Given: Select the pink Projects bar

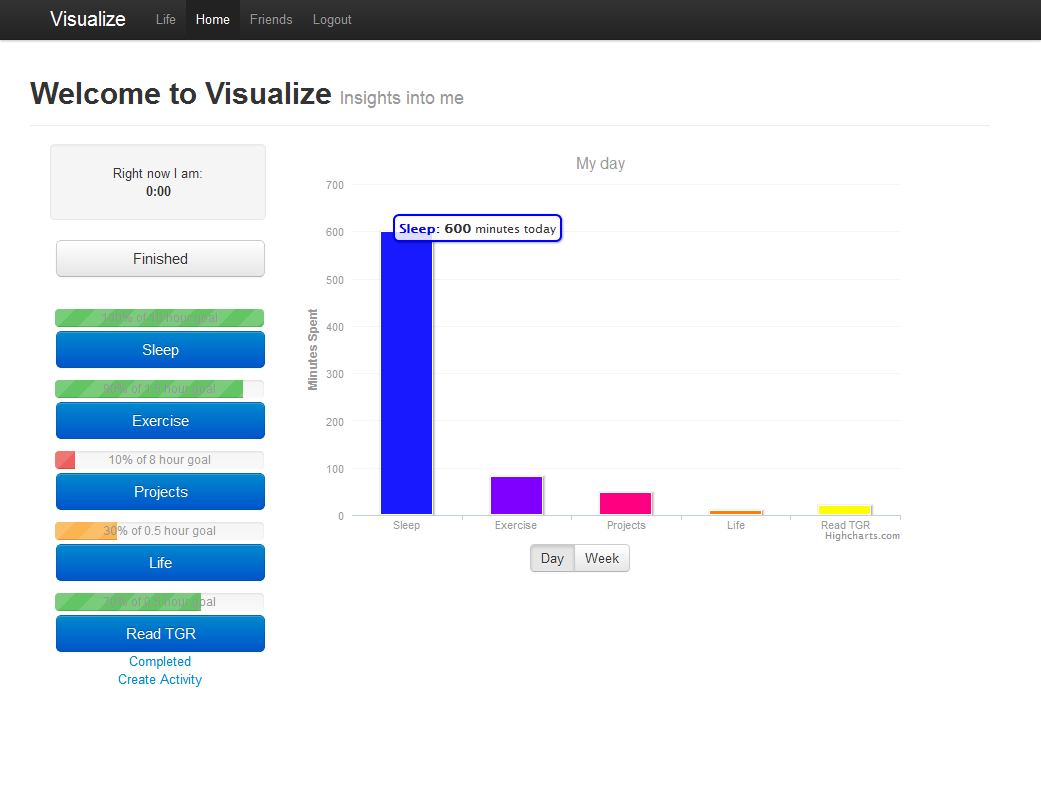Looking at the screenshot, I should click(626, 504).
